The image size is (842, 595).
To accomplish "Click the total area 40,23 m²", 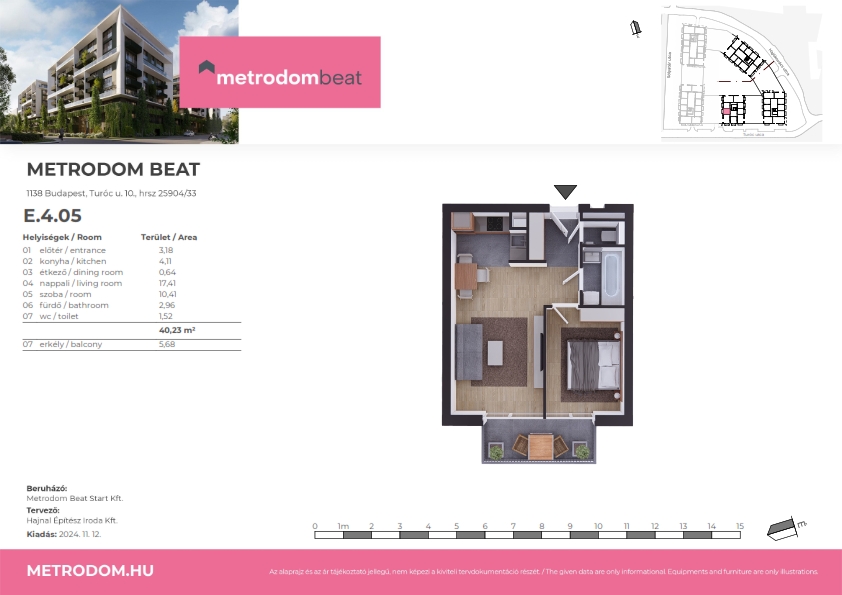I will [x=177, y=330].
